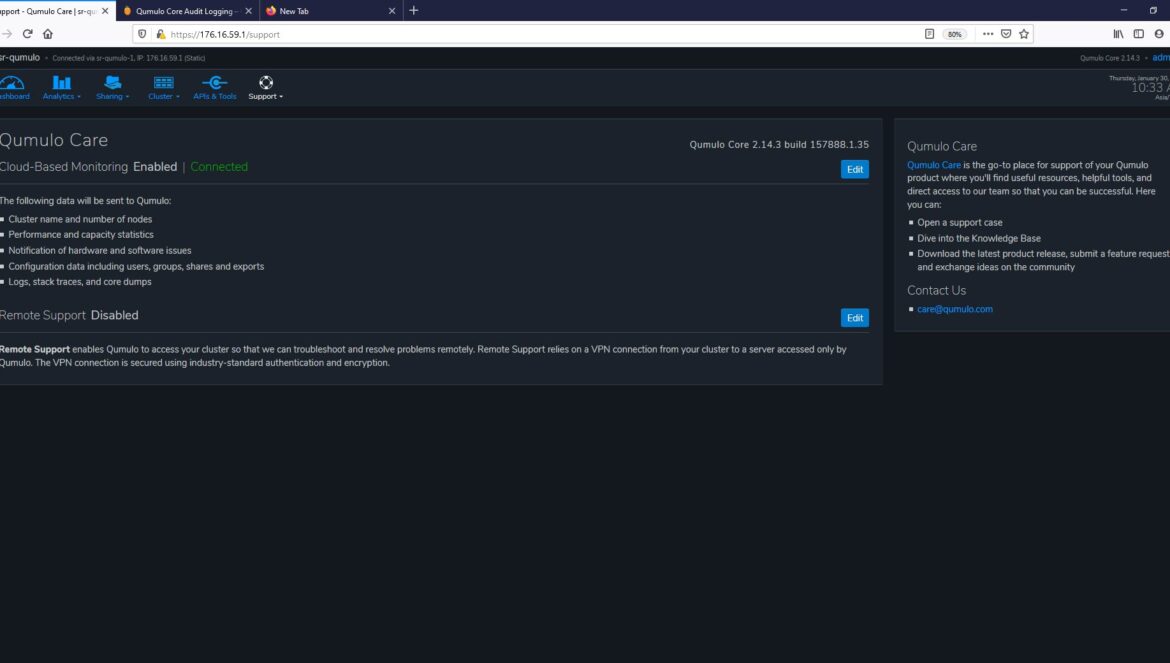The width and height of the screenshot is (1170, 663).
Task: Close the Qumulo Core Audit Logging tab
Action: pyautogui.click(x=248, y=11)
